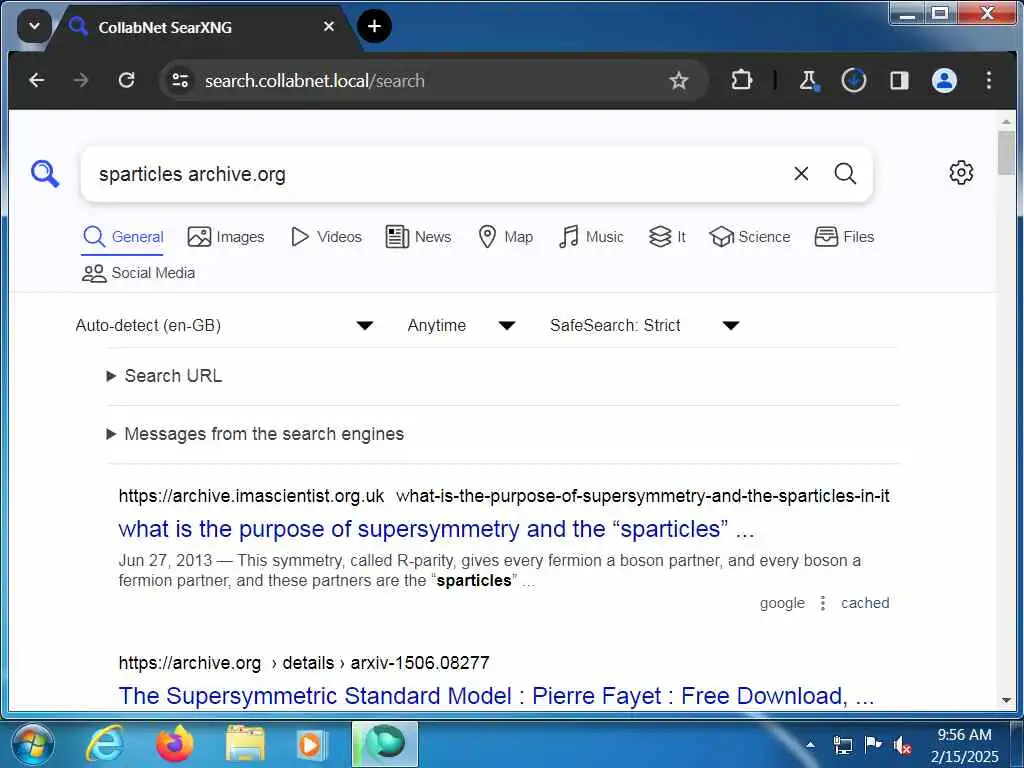Image resolution: width=1024 pixels, height=768 pixels.
Task: Open the Windows Start menu
Action: point(31,744)
